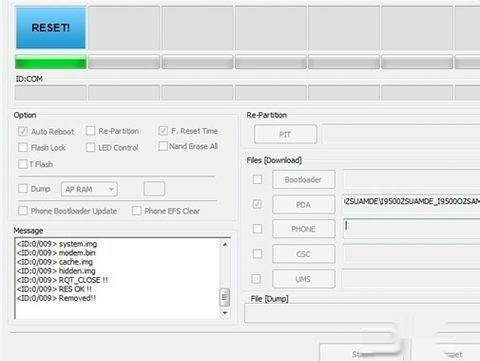Select the PDA file button

[304, 204]
